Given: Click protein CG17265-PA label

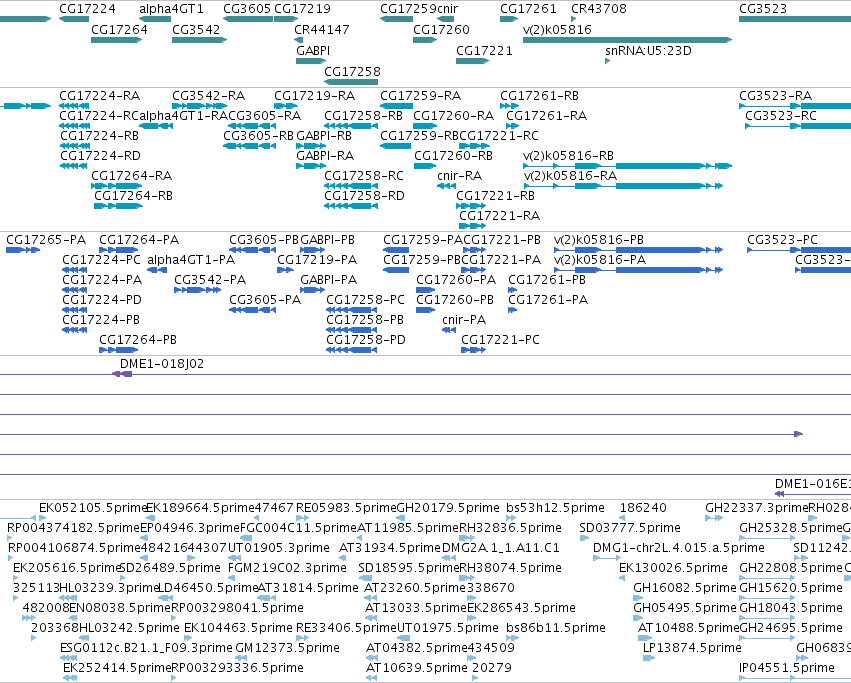Looking at the screenshot, I should point(46,239).
